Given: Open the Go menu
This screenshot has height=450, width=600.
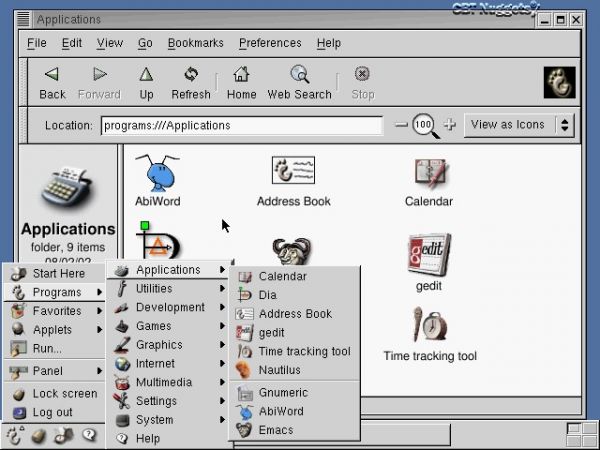Looking at the screenshot, I should tap(145, 43).
